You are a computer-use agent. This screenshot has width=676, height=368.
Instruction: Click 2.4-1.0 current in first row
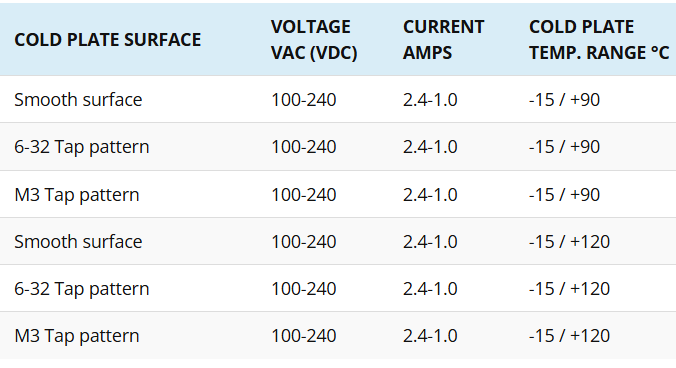(430, 100)
